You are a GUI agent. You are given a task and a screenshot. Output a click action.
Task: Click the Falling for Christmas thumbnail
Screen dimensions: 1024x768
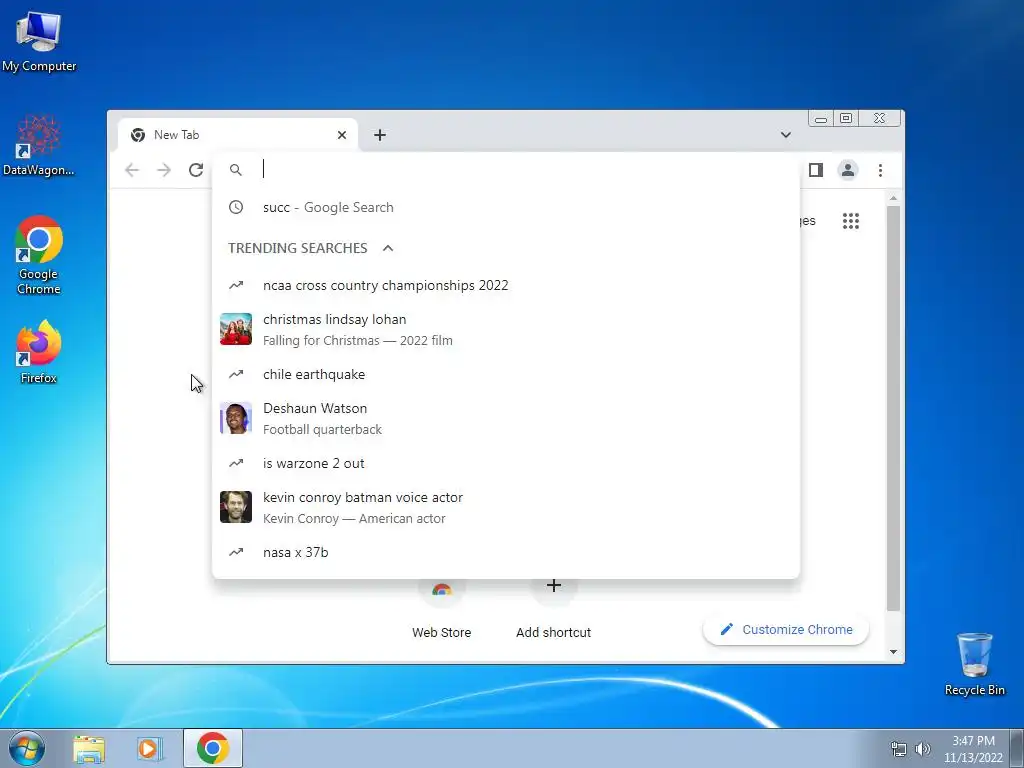tap(236, 329)
